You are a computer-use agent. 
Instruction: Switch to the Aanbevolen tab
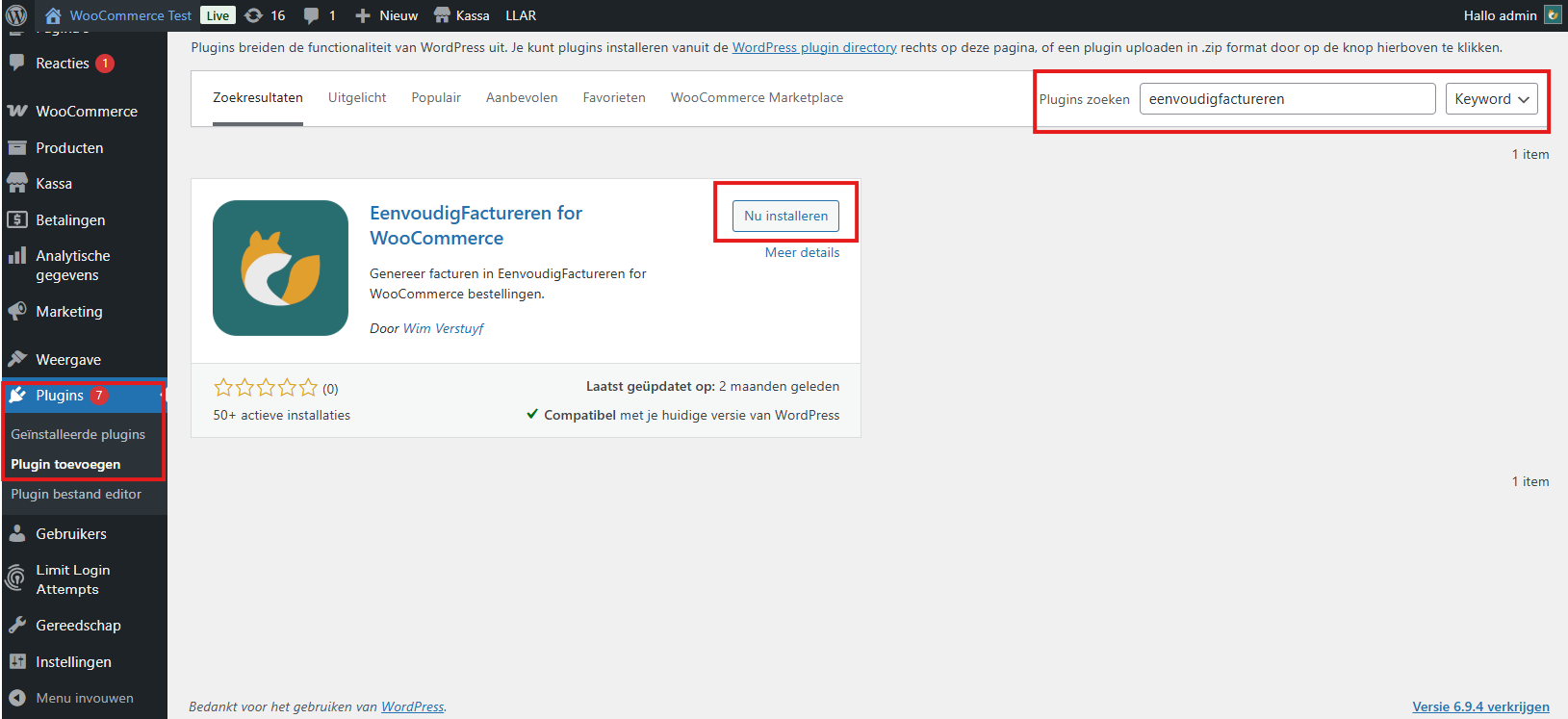(522, 97)
